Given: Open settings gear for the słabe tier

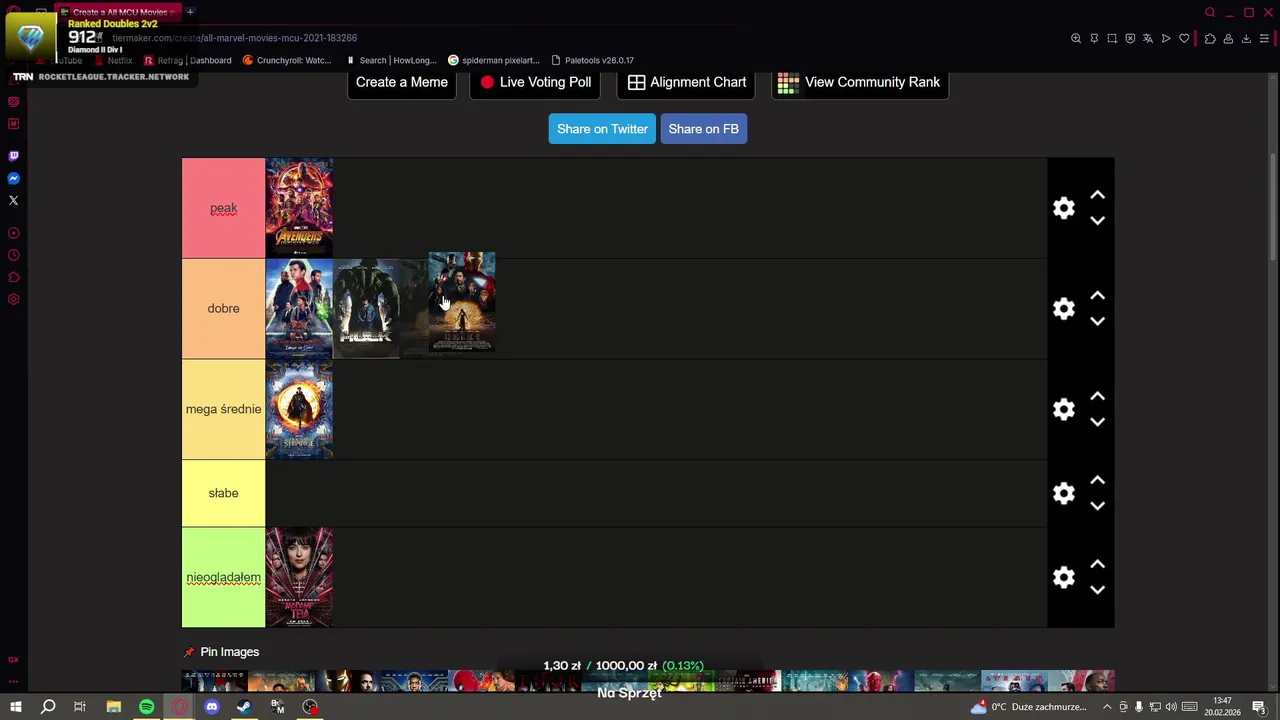Looking at the screenshot, I should (x=1064, y=493).
